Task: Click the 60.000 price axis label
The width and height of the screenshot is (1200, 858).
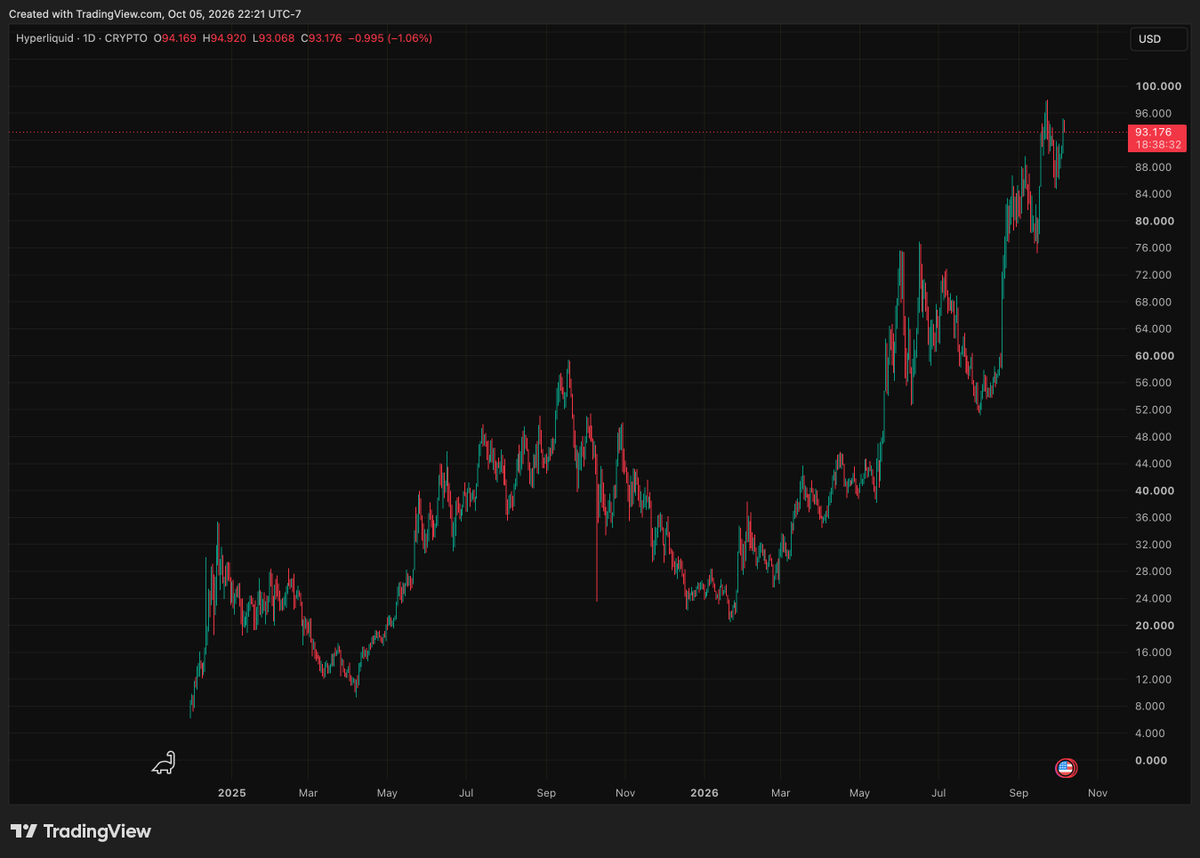Action: (1157, 356)
